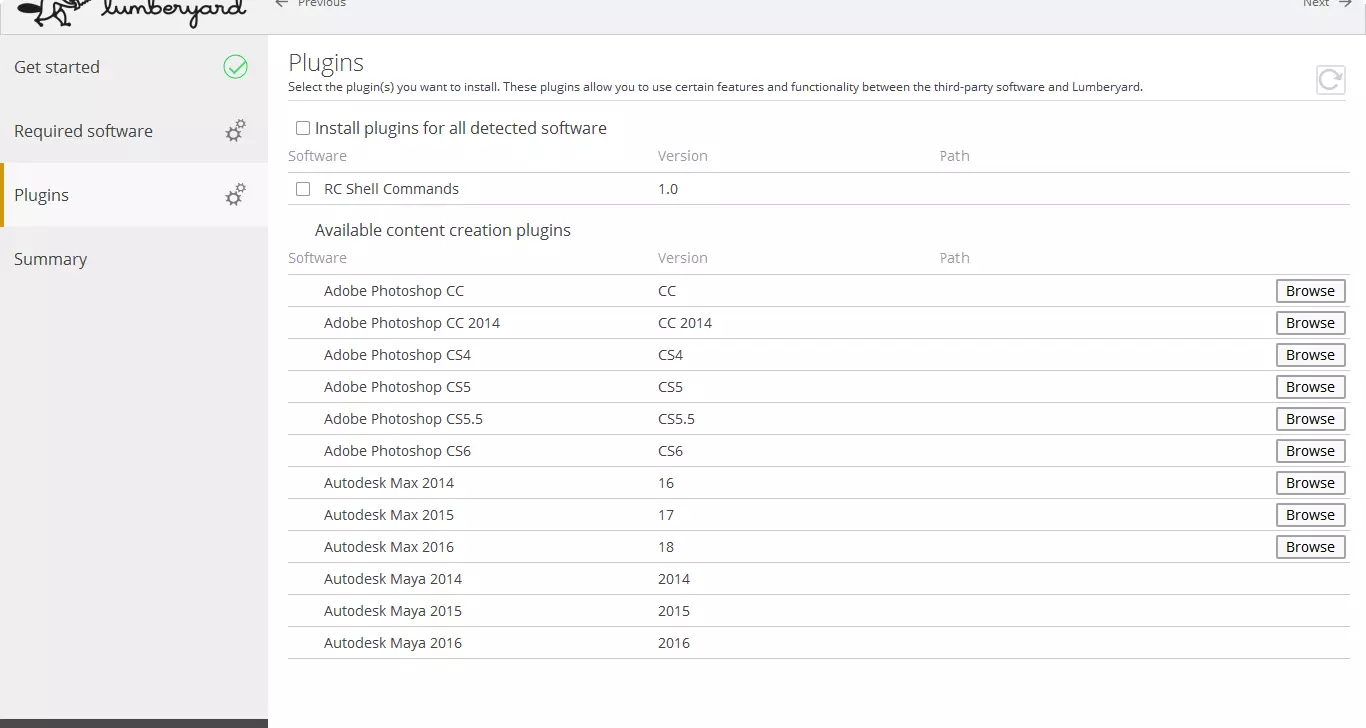Open the Summary step
The width and height of the screenshot is (1366, 728).
(x=50, y=259)
